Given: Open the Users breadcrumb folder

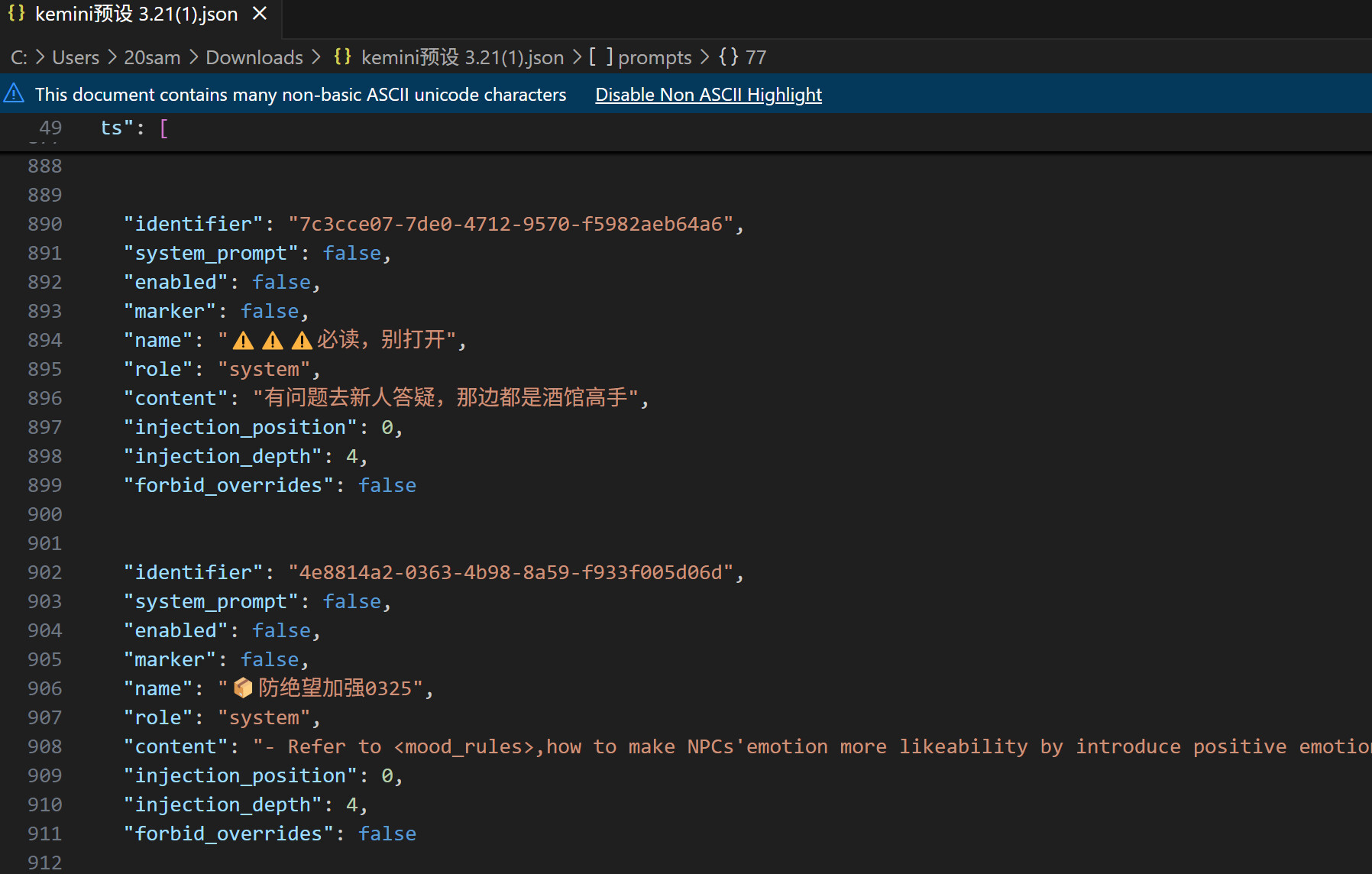Looking at the screenshot, I should click(x=76, y=57).
